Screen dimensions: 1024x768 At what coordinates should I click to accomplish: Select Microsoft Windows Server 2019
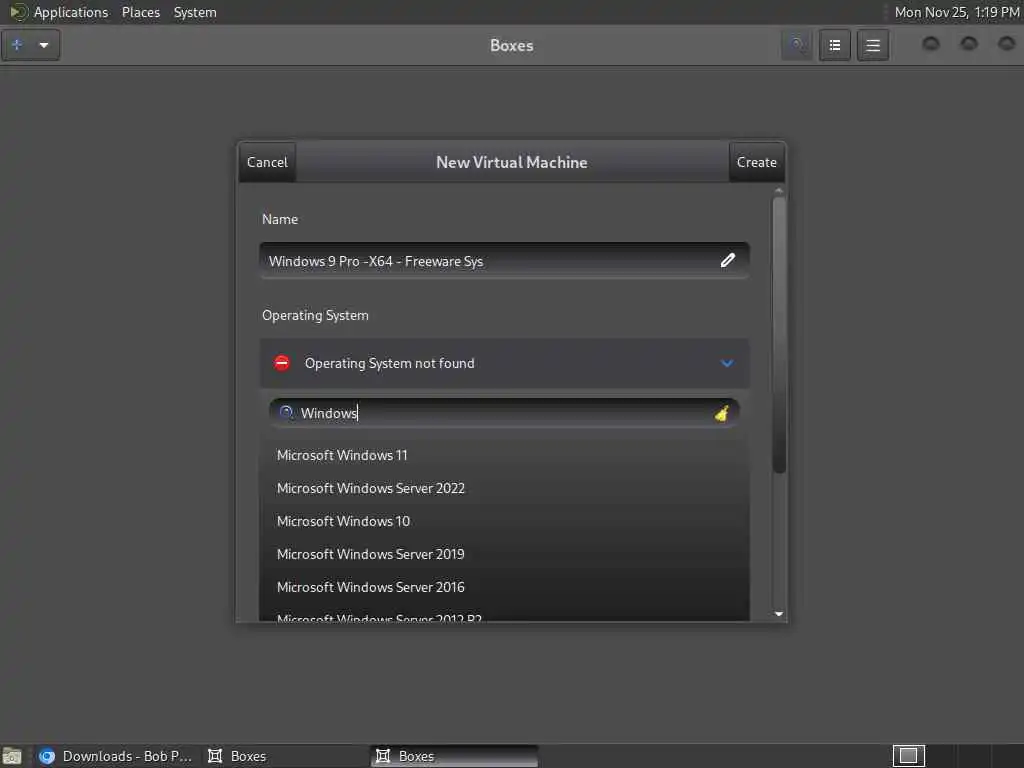pyautogui.click(x=504, y=554)
